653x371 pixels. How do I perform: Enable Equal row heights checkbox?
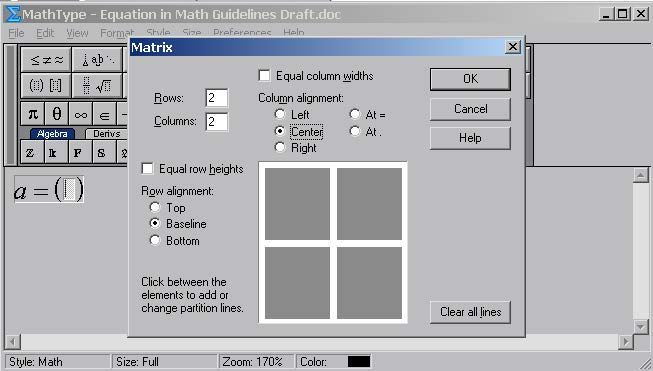[147, 169]
